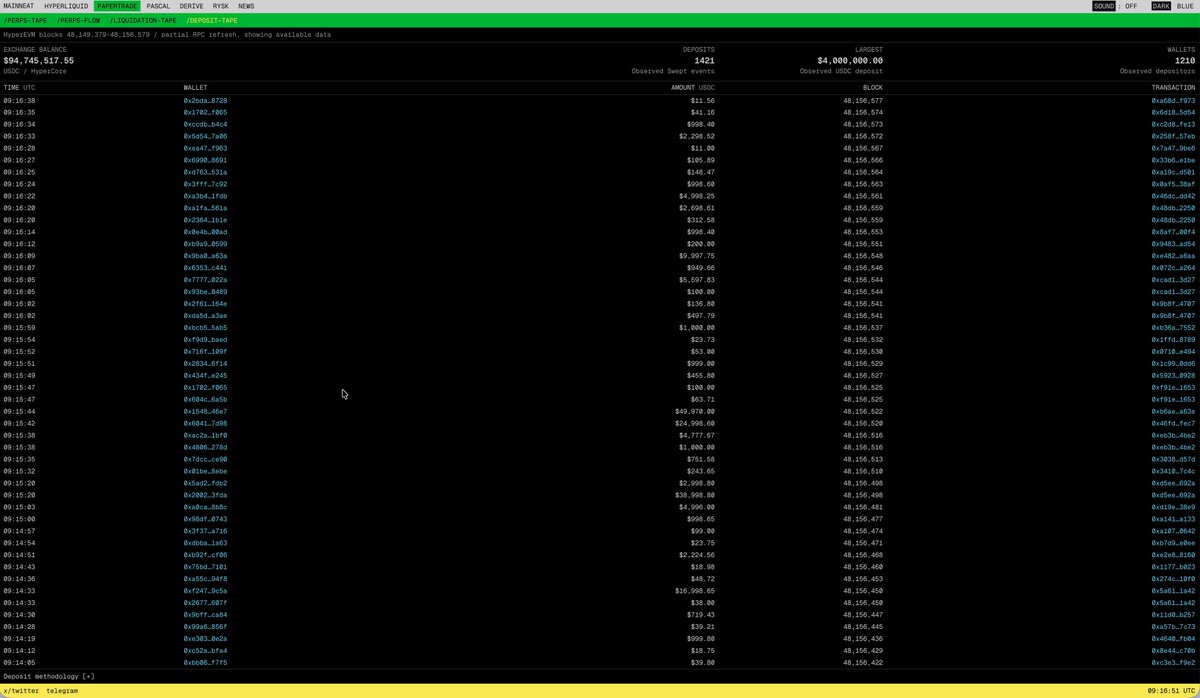This screenshot has height=698, width=1200.
Task: Click the exchange balance value $94,745,517.55
Action: tap(38, 60)
